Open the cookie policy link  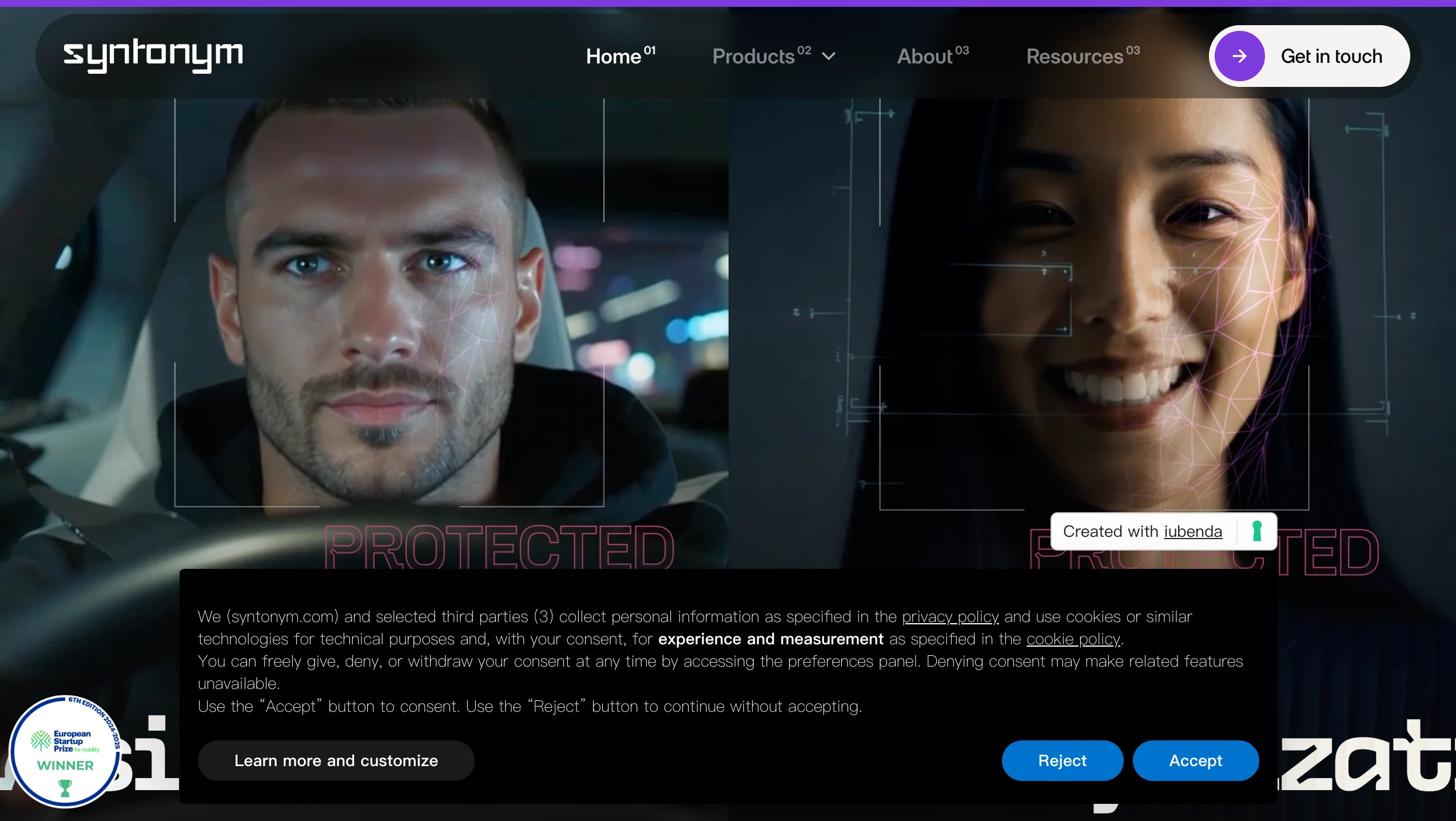pyautogui.click(x=1073, y=639)
